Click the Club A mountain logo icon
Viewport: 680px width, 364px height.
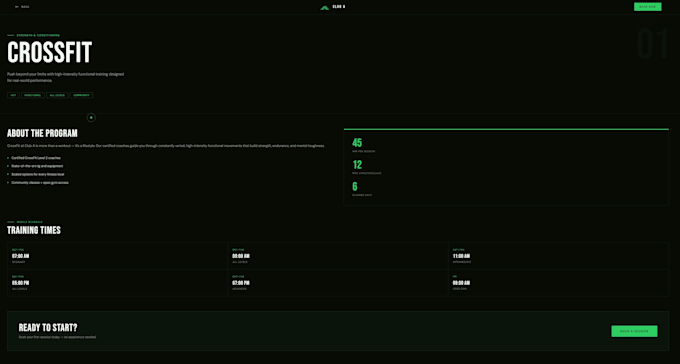[324, 7]
